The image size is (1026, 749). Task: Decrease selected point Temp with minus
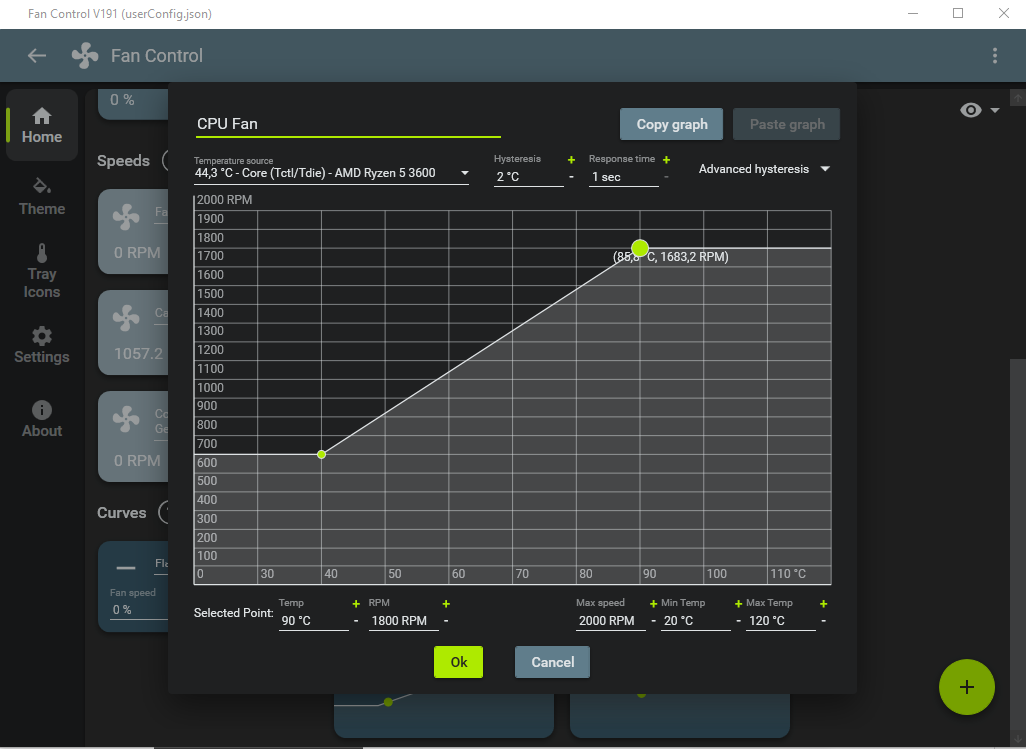point(356,621)
